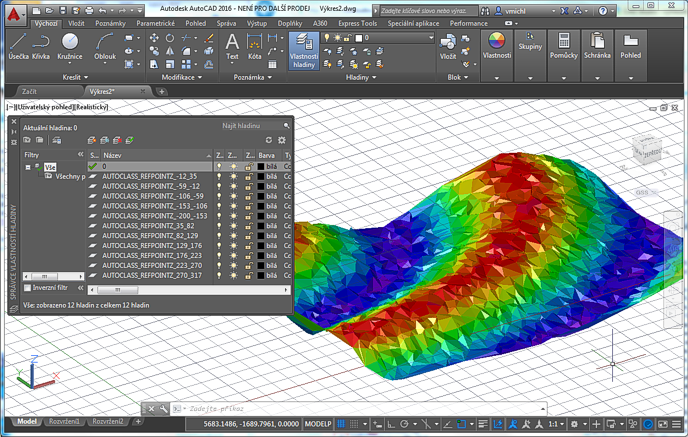The width and height of the screenshot is (688, 437).
Task: Open the Pohled view panel
Action: coord(631,46)
